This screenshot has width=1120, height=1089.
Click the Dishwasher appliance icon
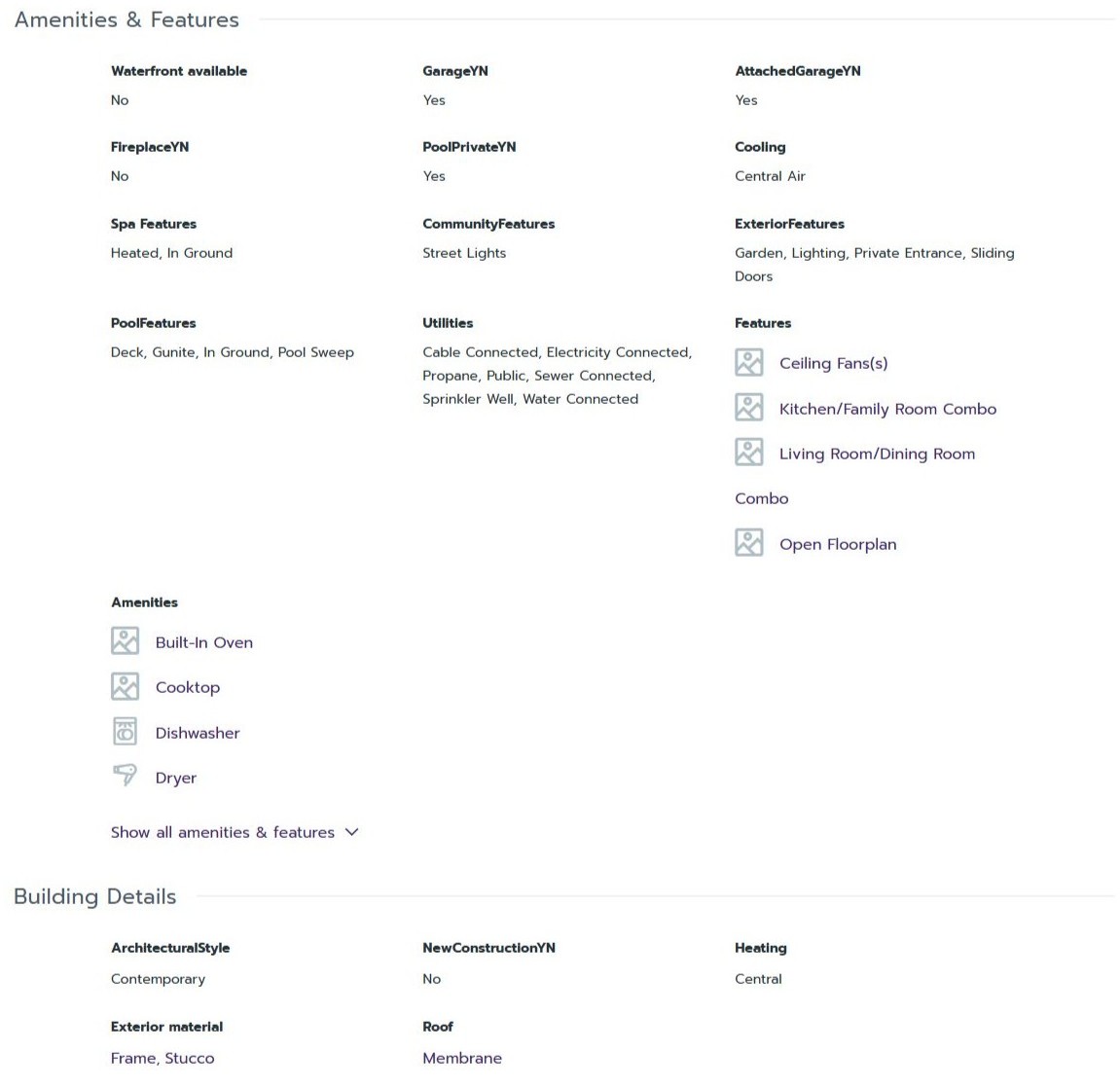click(125, 732)
